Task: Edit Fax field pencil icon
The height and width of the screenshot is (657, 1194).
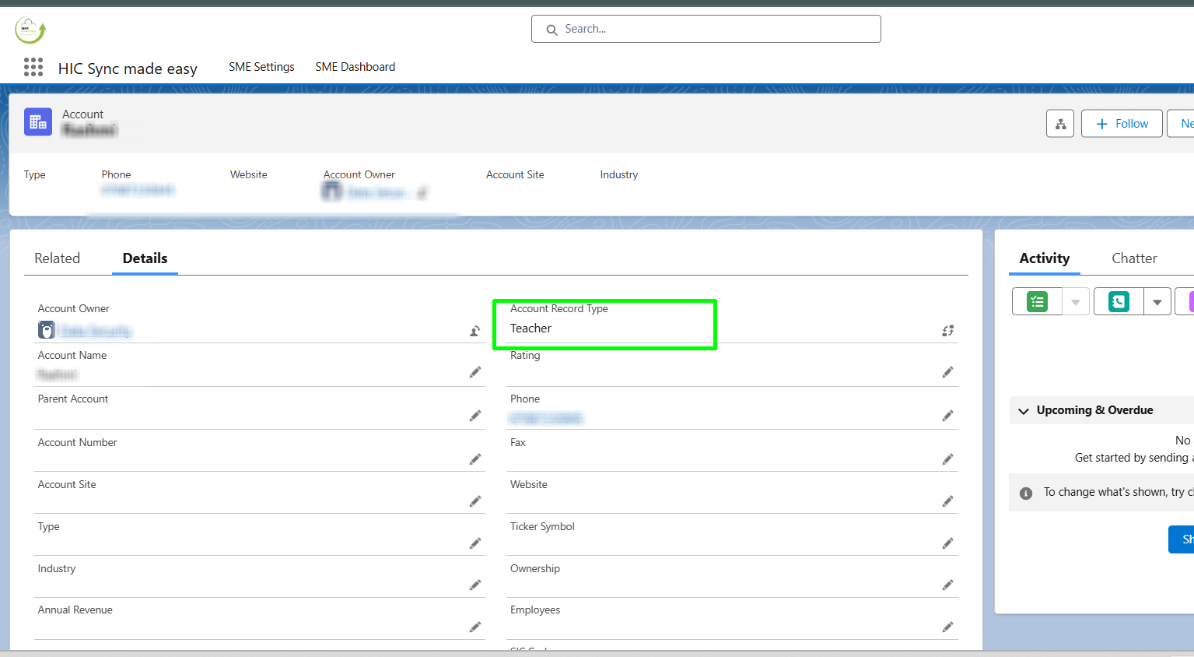Action: [947, 459]
